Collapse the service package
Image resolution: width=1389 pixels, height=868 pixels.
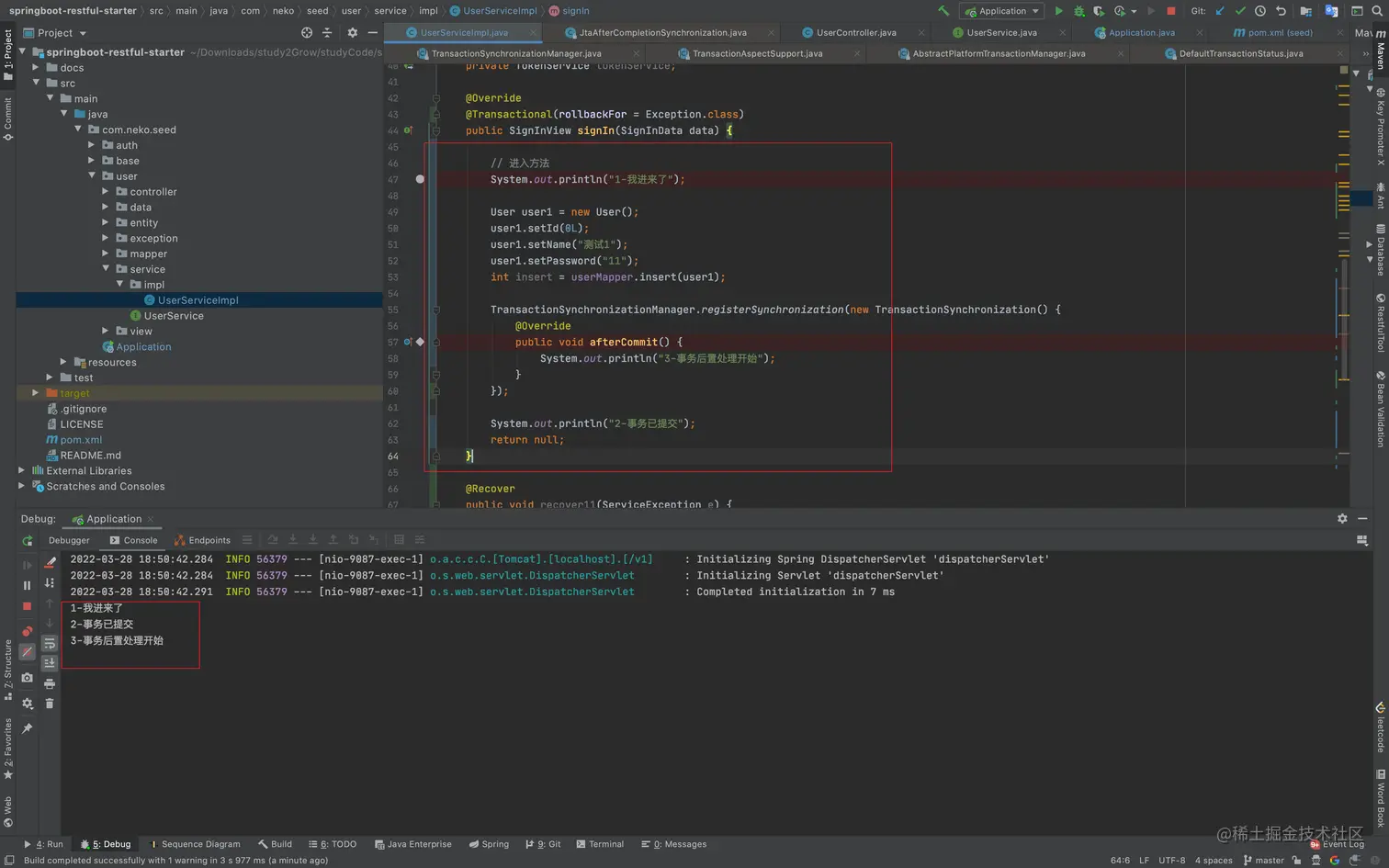tap(105, 269)
